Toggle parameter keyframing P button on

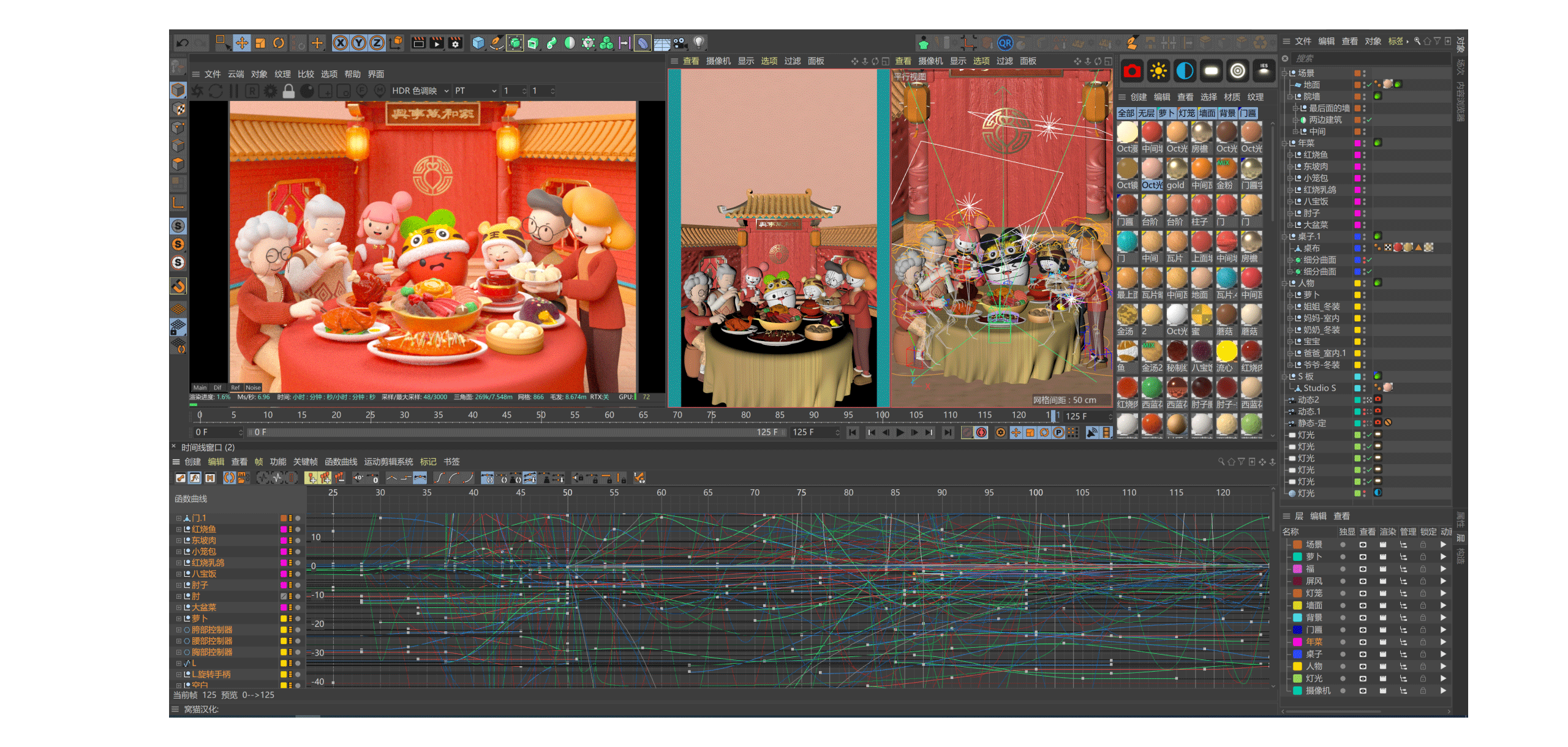click(1058, 433)
